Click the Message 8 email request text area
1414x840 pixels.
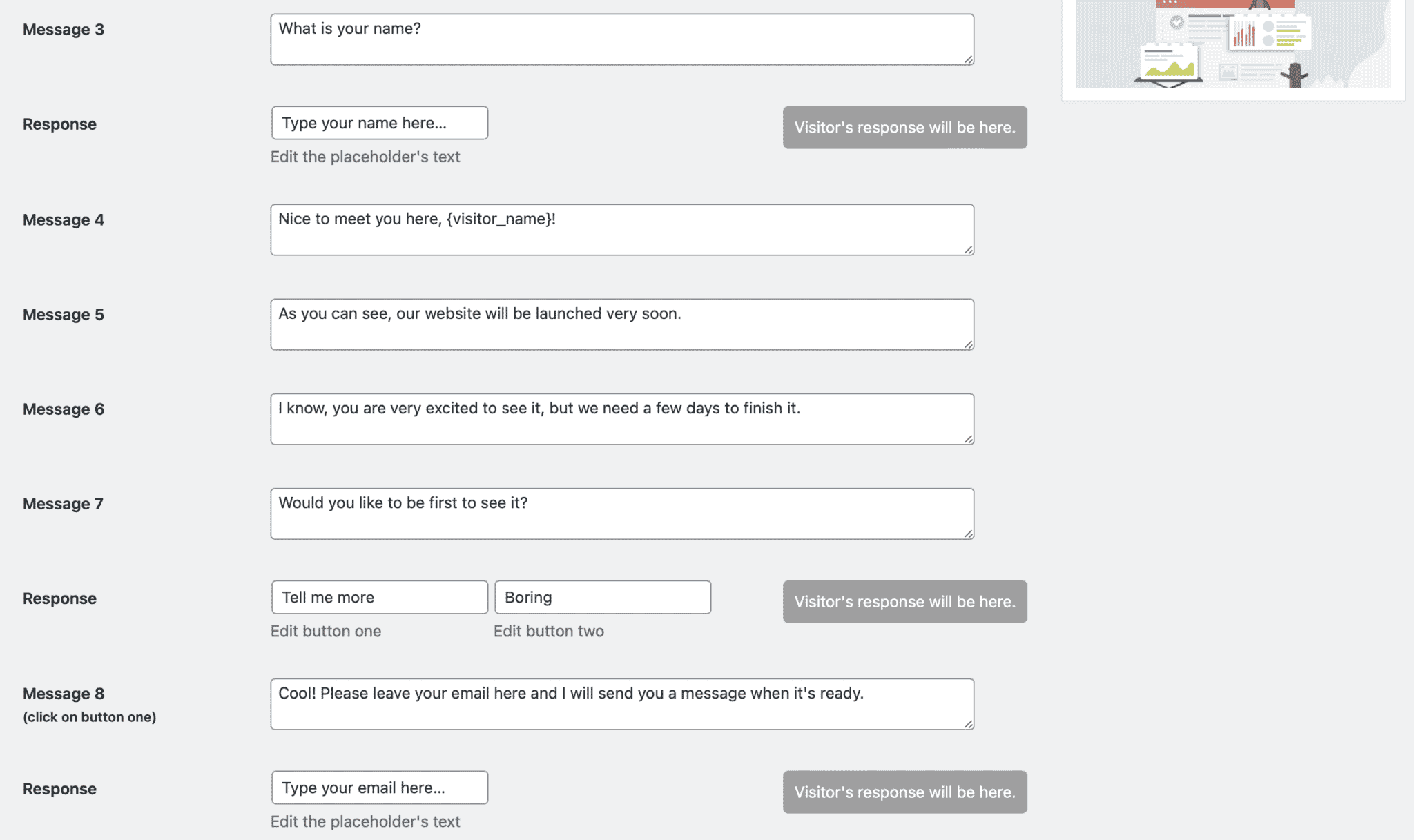click(622, 704)
